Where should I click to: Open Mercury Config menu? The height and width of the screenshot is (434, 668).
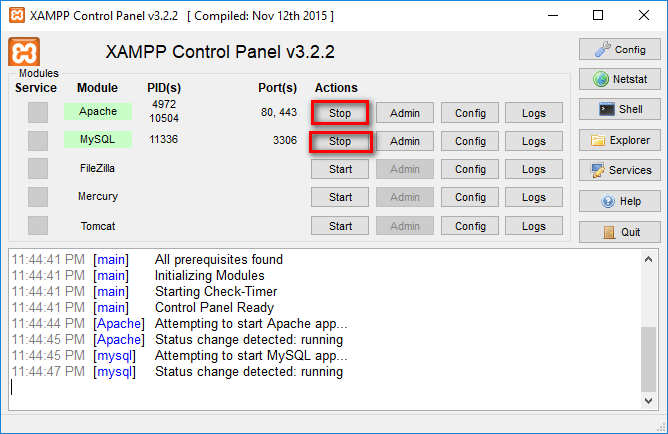pos(470,197)
